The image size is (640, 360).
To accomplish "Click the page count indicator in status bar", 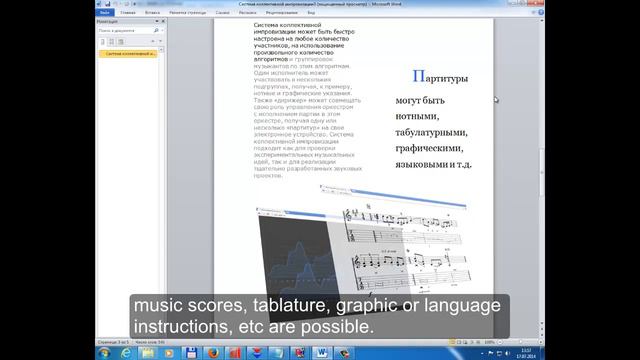I will tap(113, 342).
